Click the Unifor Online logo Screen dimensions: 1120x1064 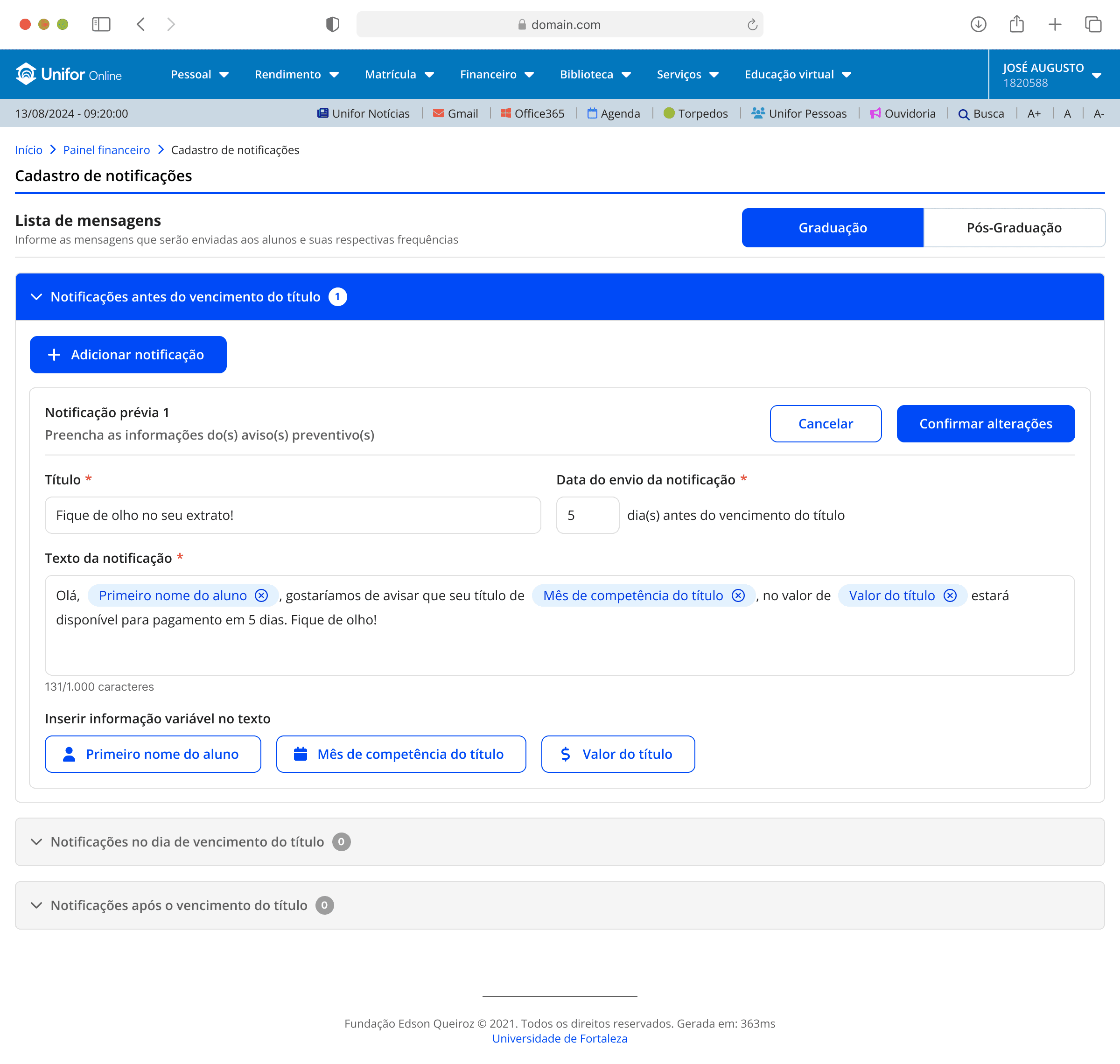click(x=69, y=74)
